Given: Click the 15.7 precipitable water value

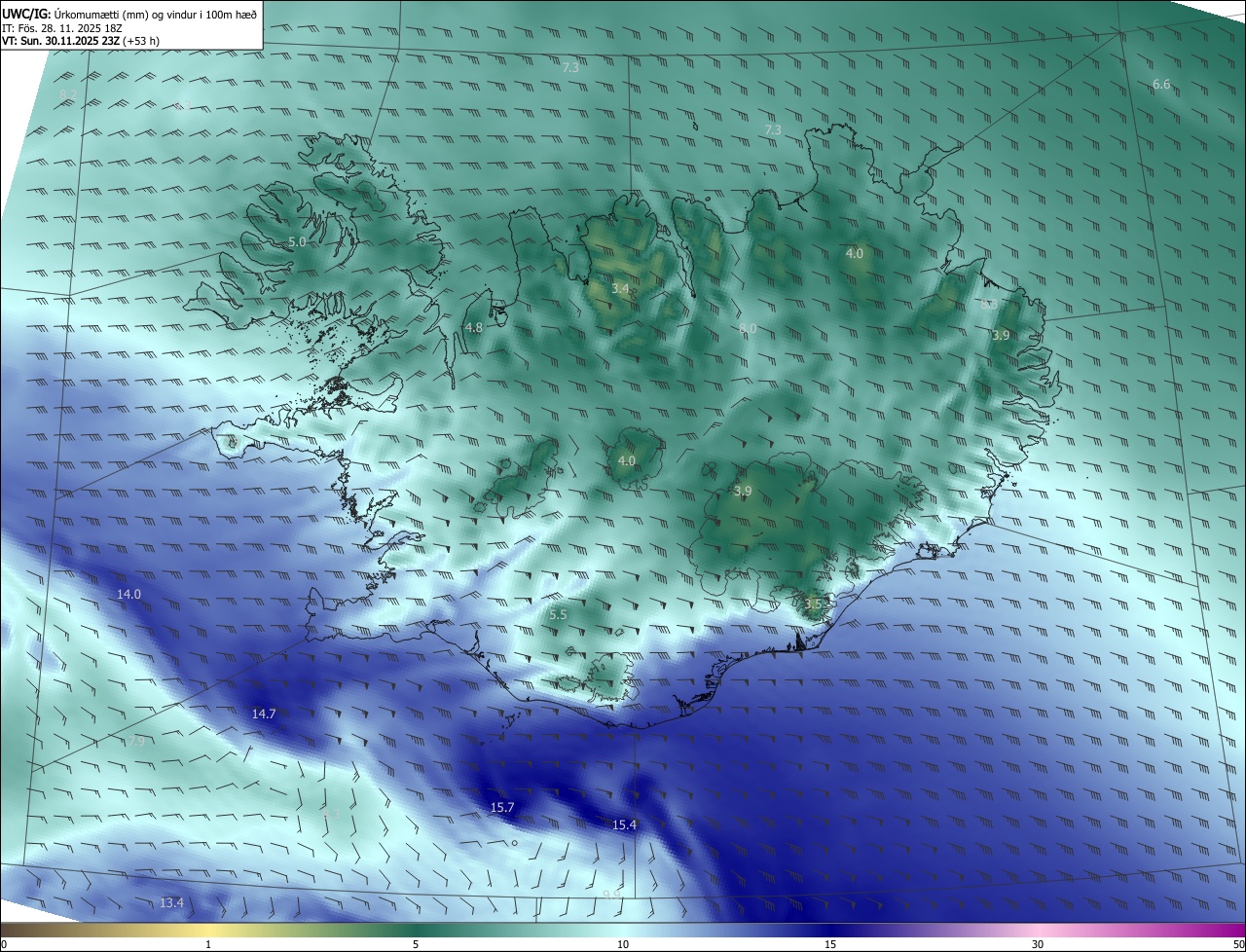Looking at the screenshot, I should pos(502,808).
